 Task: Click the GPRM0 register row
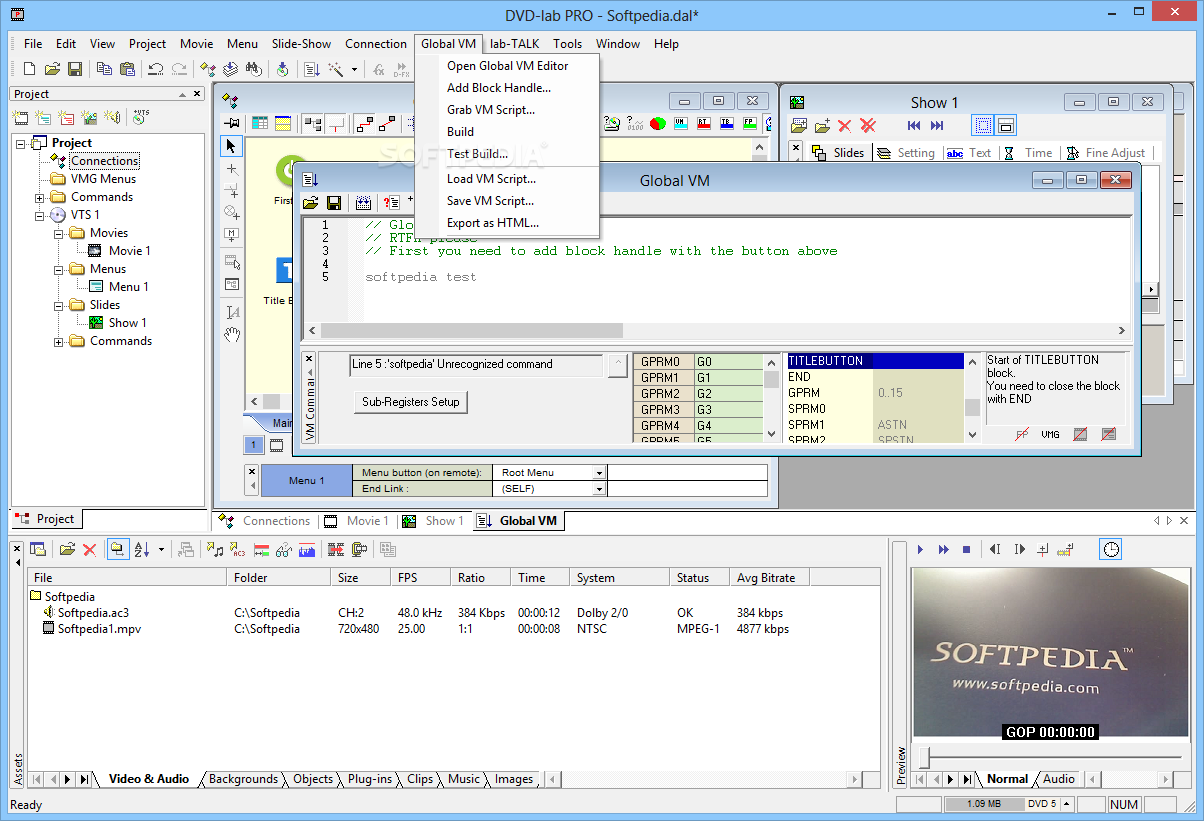[x=699, y=362]
